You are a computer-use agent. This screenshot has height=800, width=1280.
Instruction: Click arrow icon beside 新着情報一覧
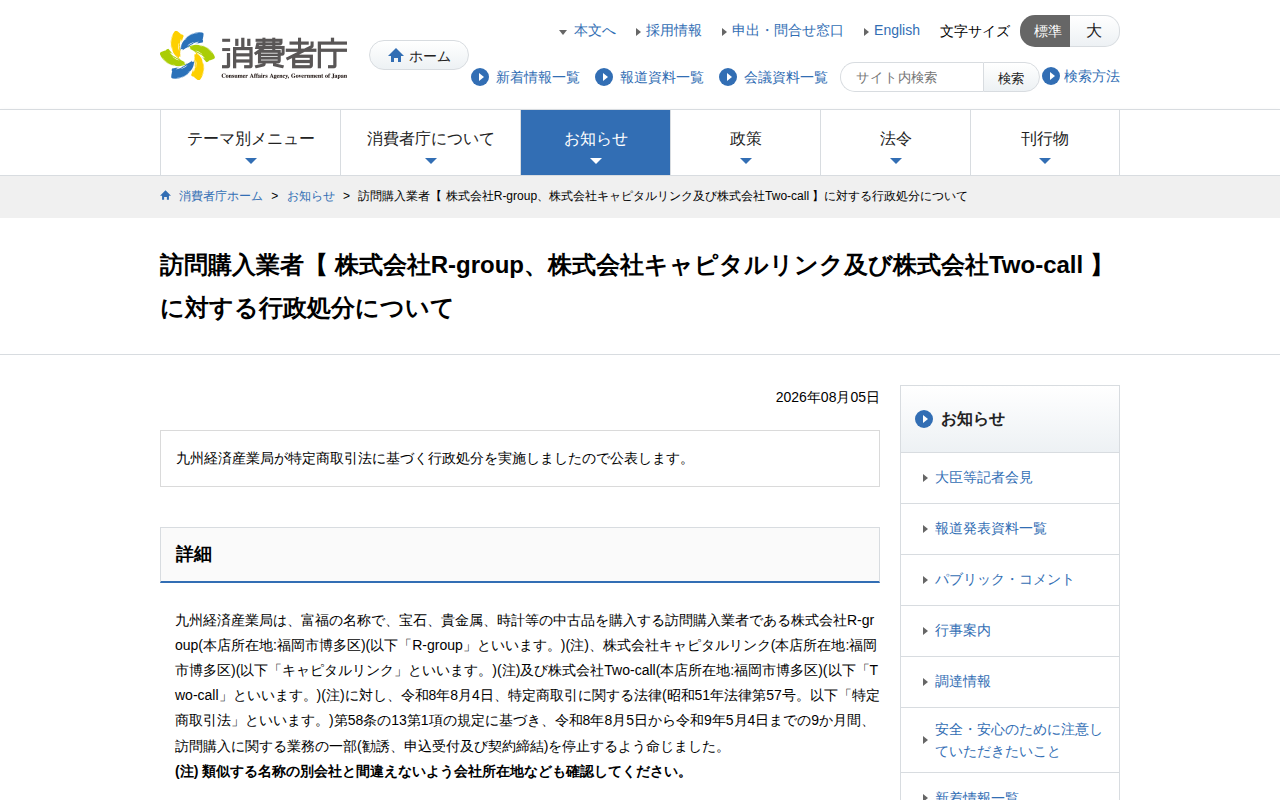pyautogui.click(x=480, y=77)
